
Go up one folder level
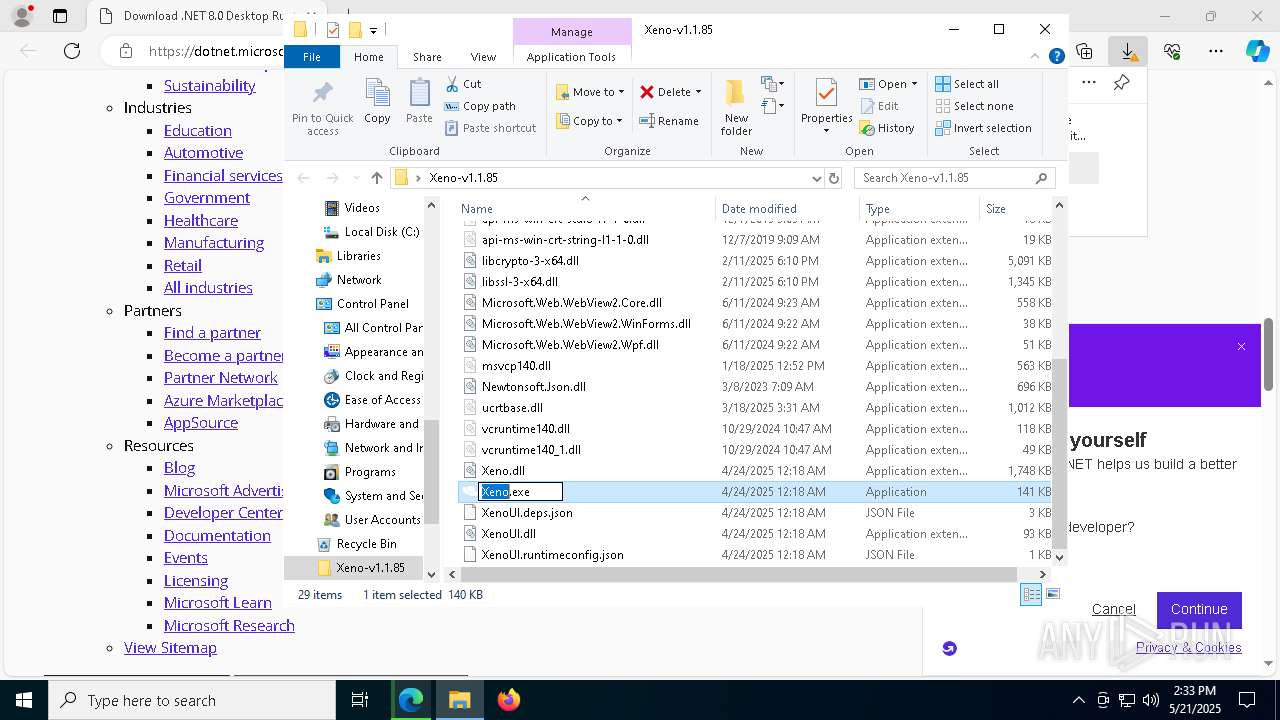(x=376, y=178)
